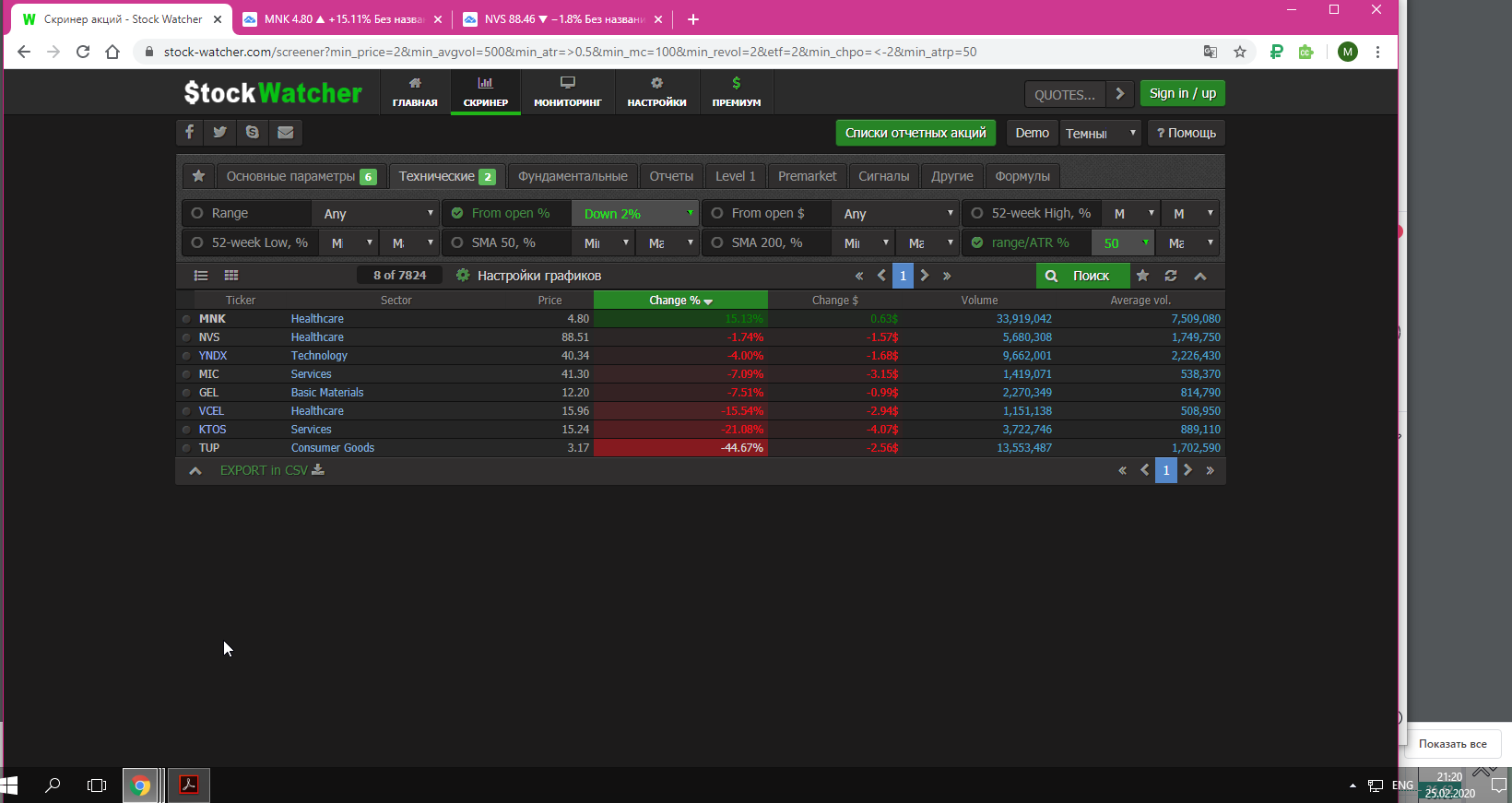Enable the SMA 50 % filter

point(457,242)
